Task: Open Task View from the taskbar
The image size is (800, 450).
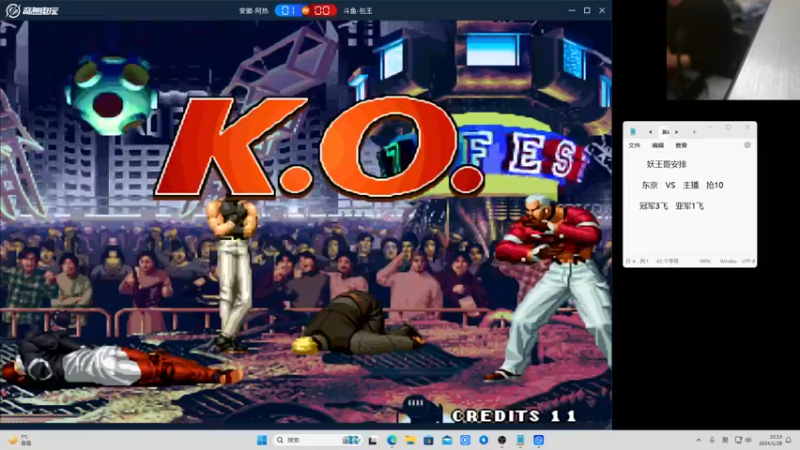Action: [373, 440]
